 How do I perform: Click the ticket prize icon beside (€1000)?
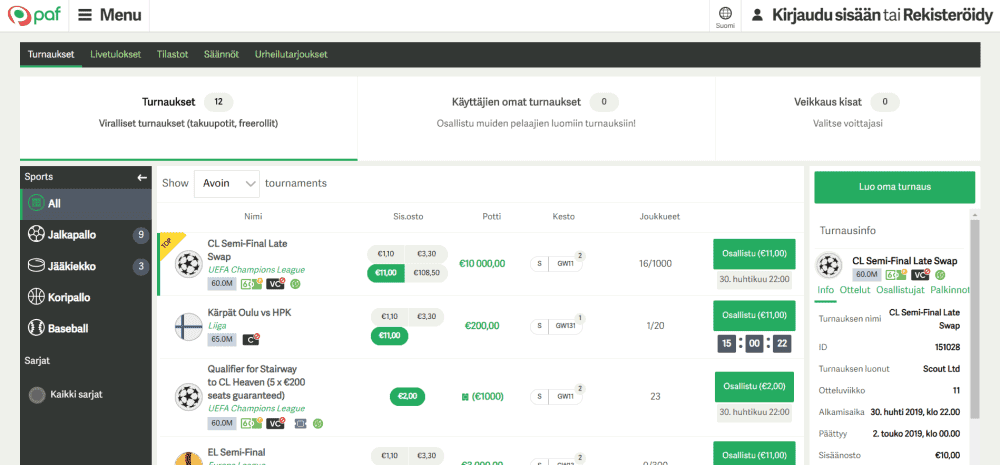coord(466,397)
